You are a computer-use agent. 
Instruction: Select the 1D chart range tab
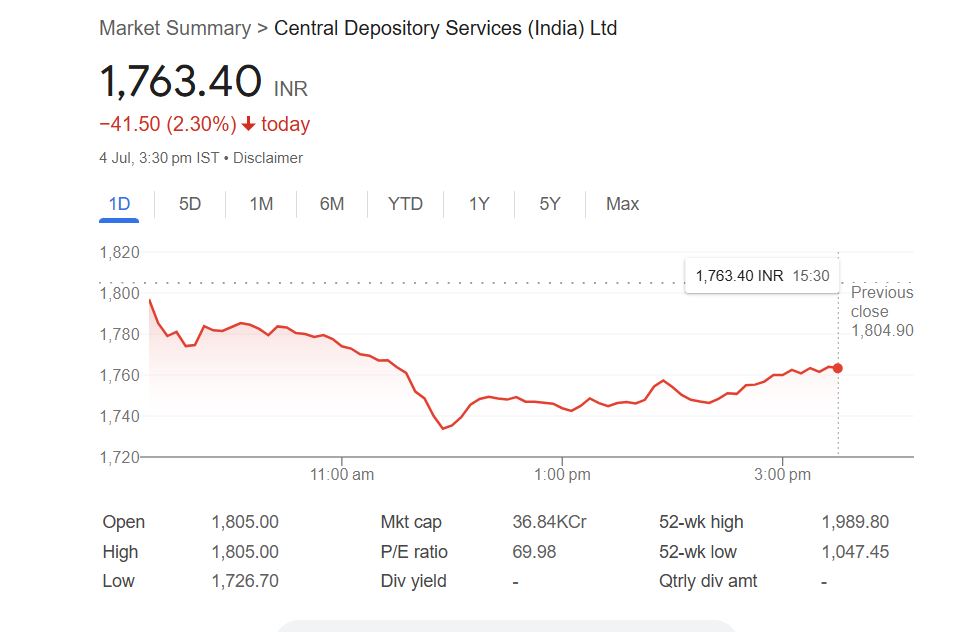click(119, 204)
